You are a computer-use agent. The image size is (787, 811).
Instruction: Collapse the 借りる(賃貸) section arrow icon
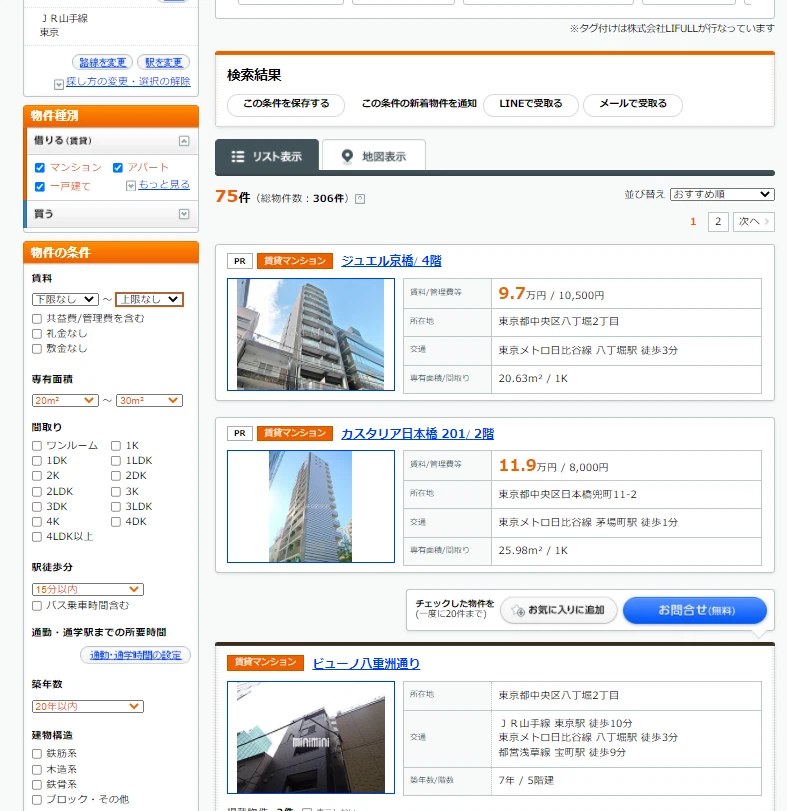[184, 141]
